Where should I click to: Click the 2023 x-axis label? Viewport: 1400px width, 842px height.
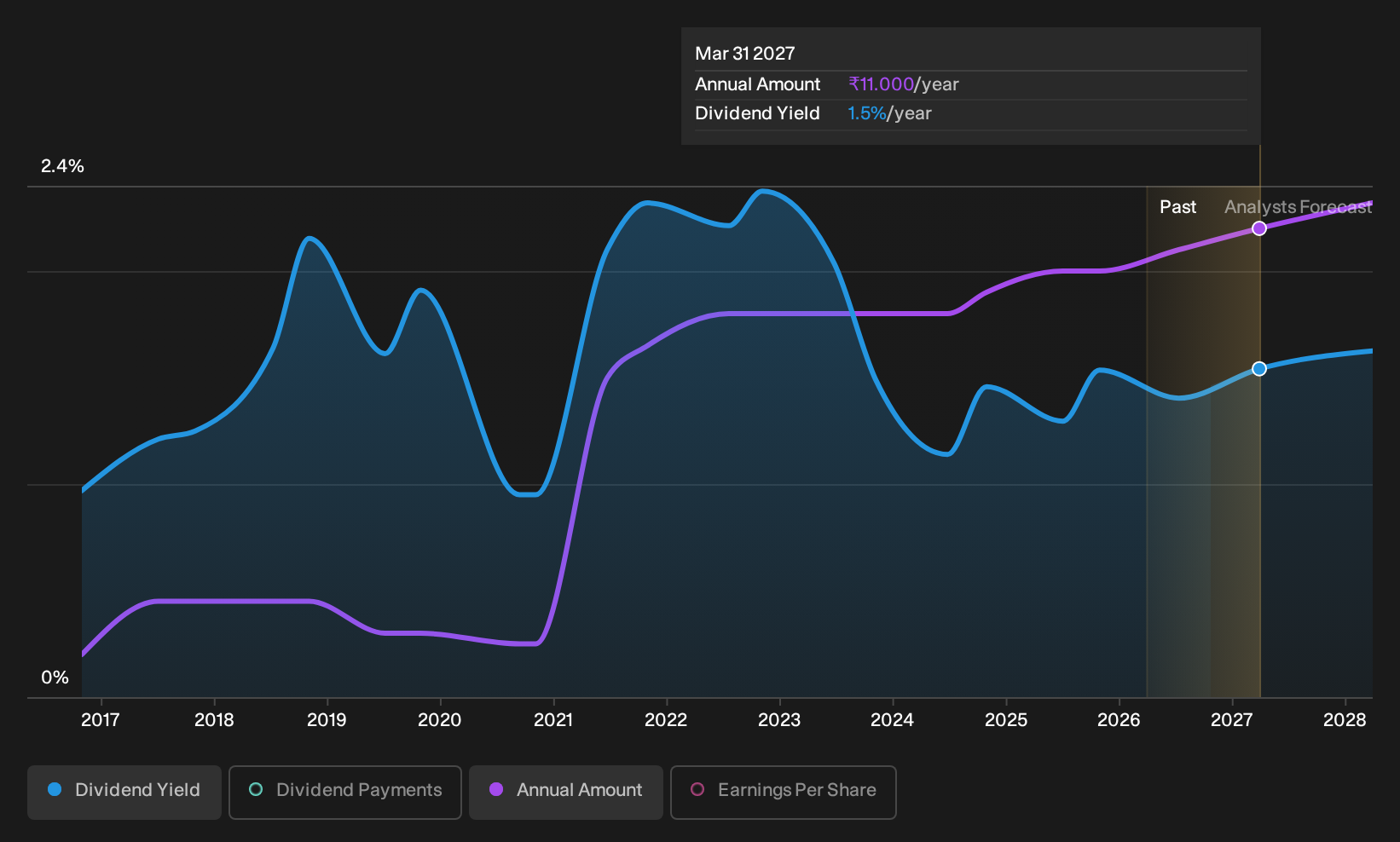[x=779, y=720]
